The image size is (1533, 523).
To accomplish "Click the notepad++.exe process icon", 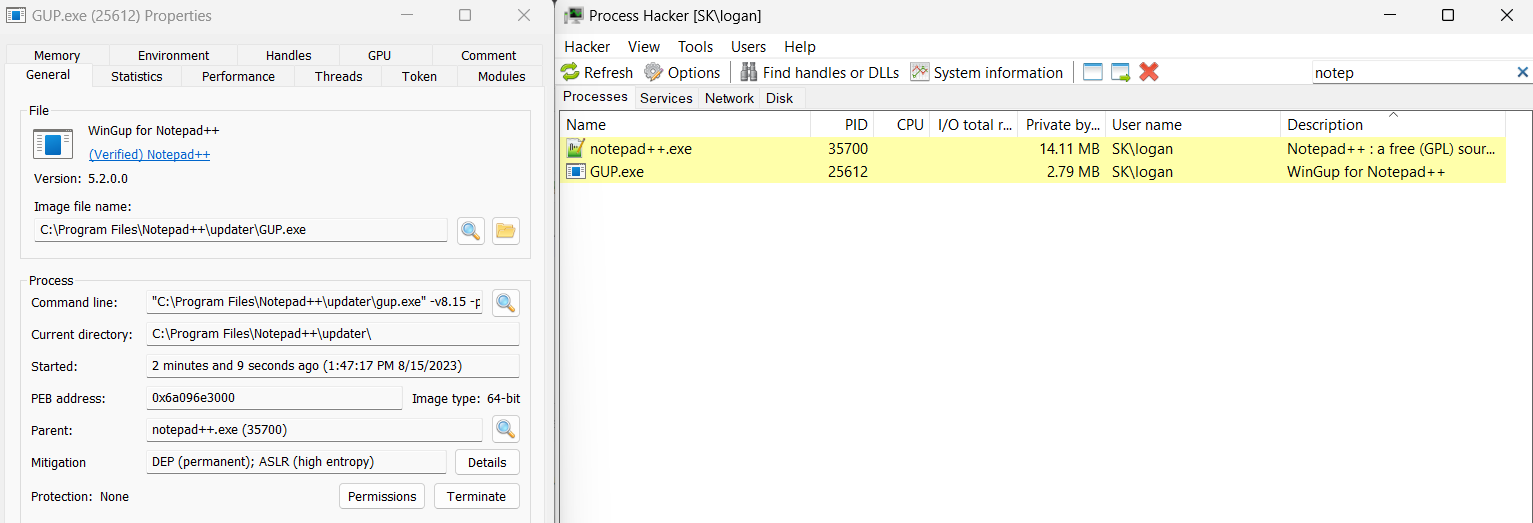I will (x=575, y=149).
